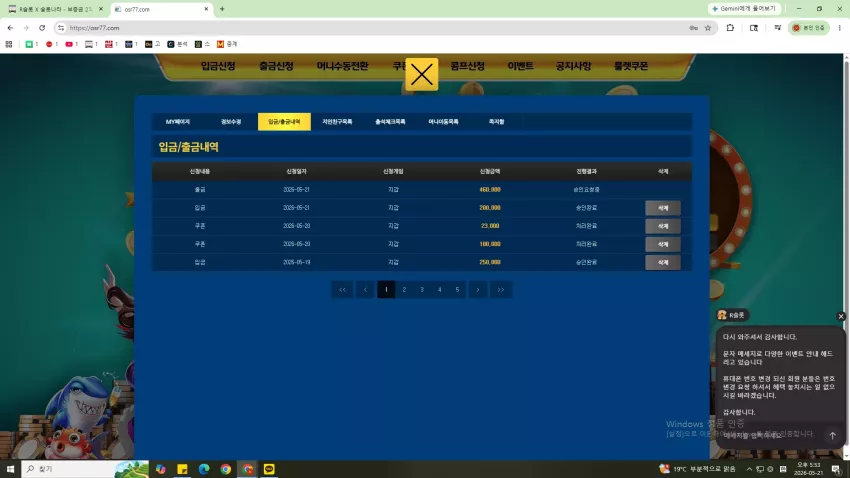Delete the 200,000 deposit row
Viewport: 850px width, 478px height.
click(662, 208)
